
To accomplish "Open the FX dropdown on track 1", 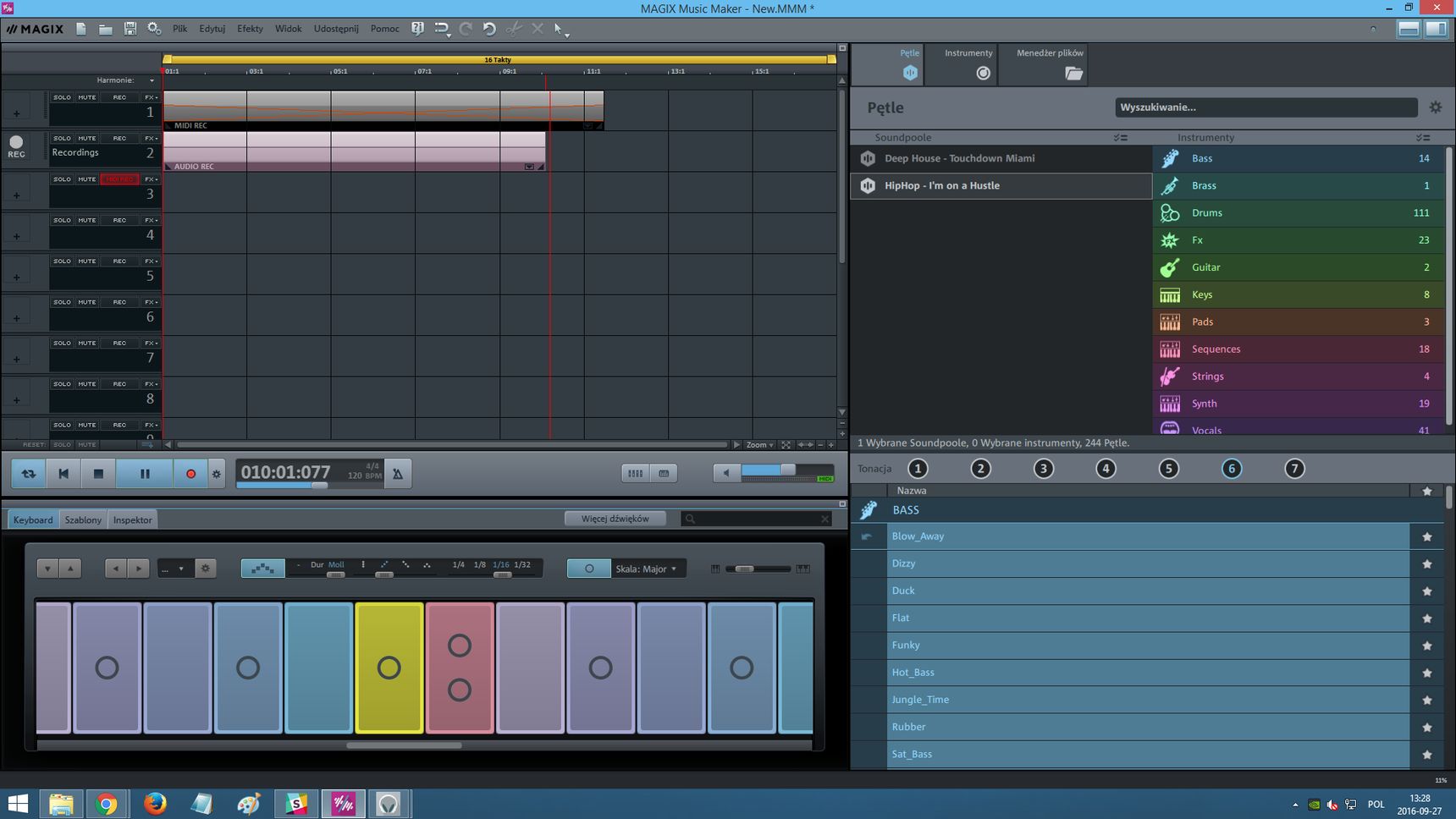I will click(151, 97).
